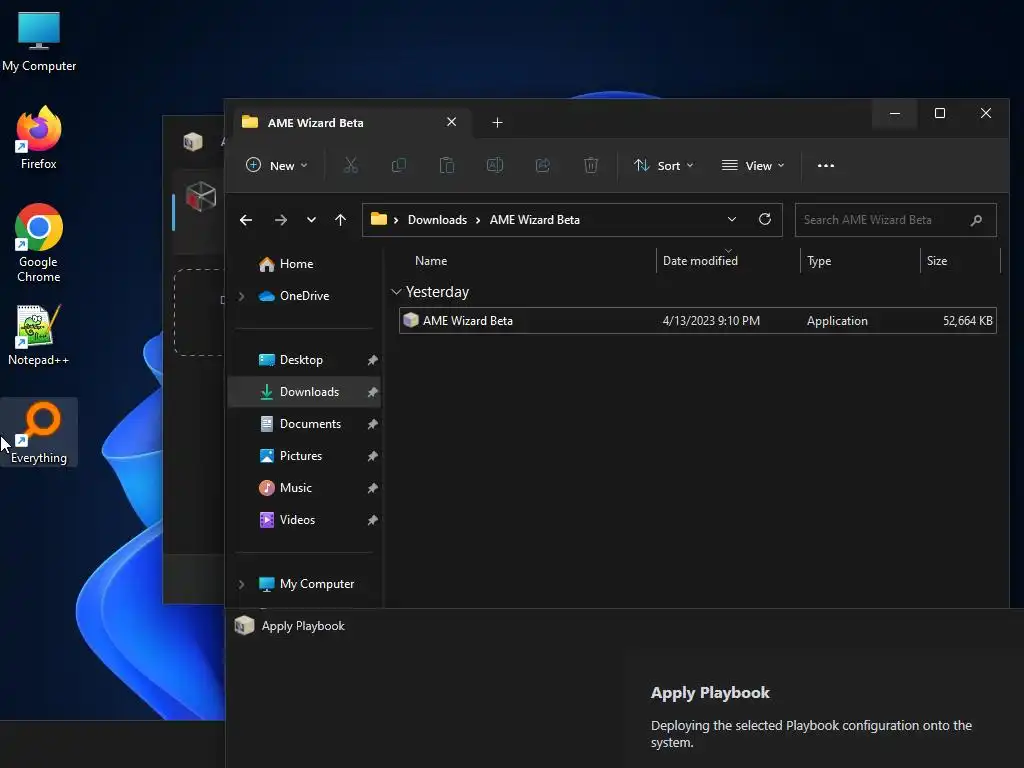The height and width of the screenshot is (768, 1024).
Task: Open My Computer in the navigation pane
Action: point(317,584)
